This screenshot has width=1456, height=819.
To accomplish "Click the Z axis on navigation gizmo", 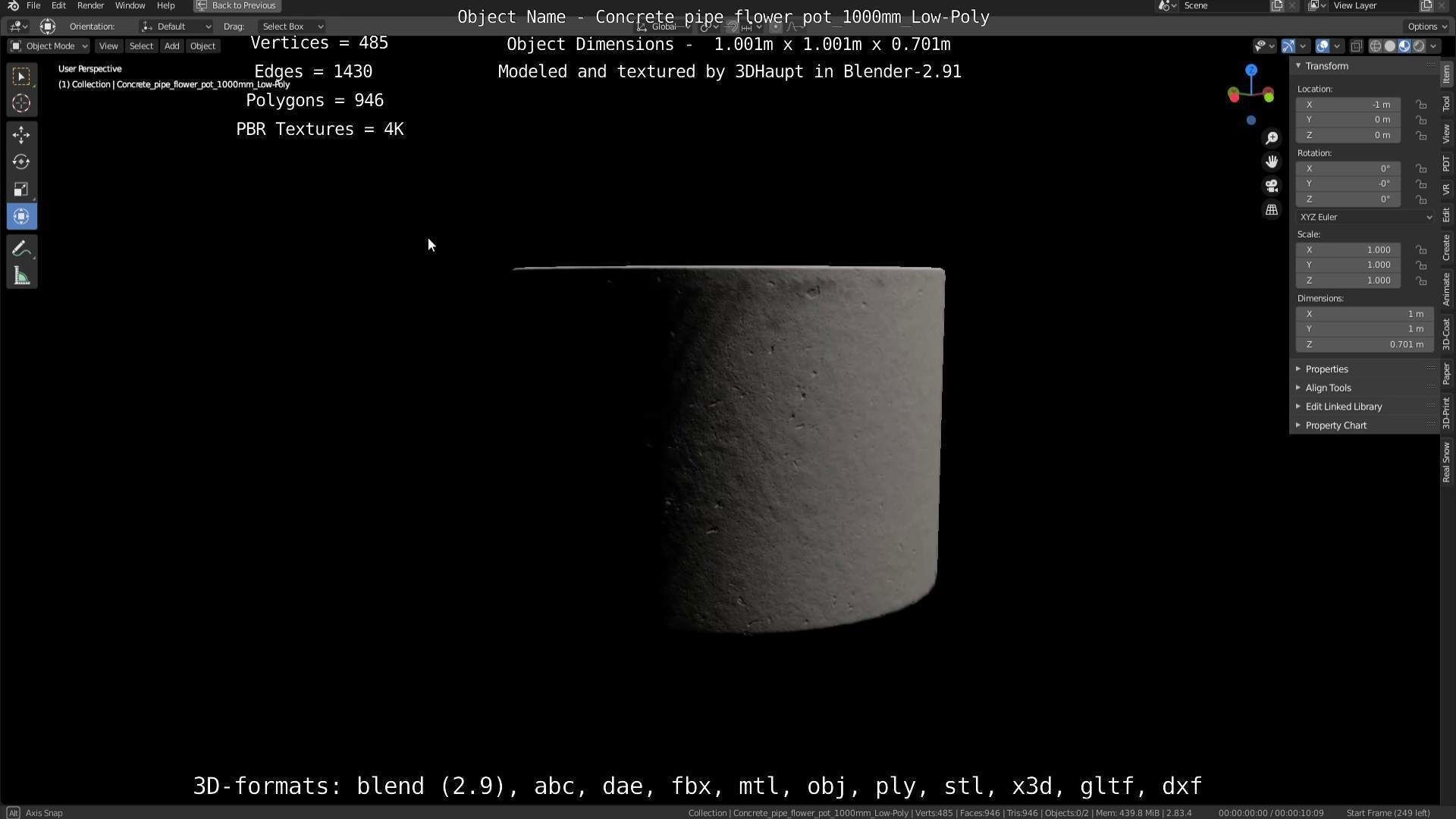I will 1251,70.
